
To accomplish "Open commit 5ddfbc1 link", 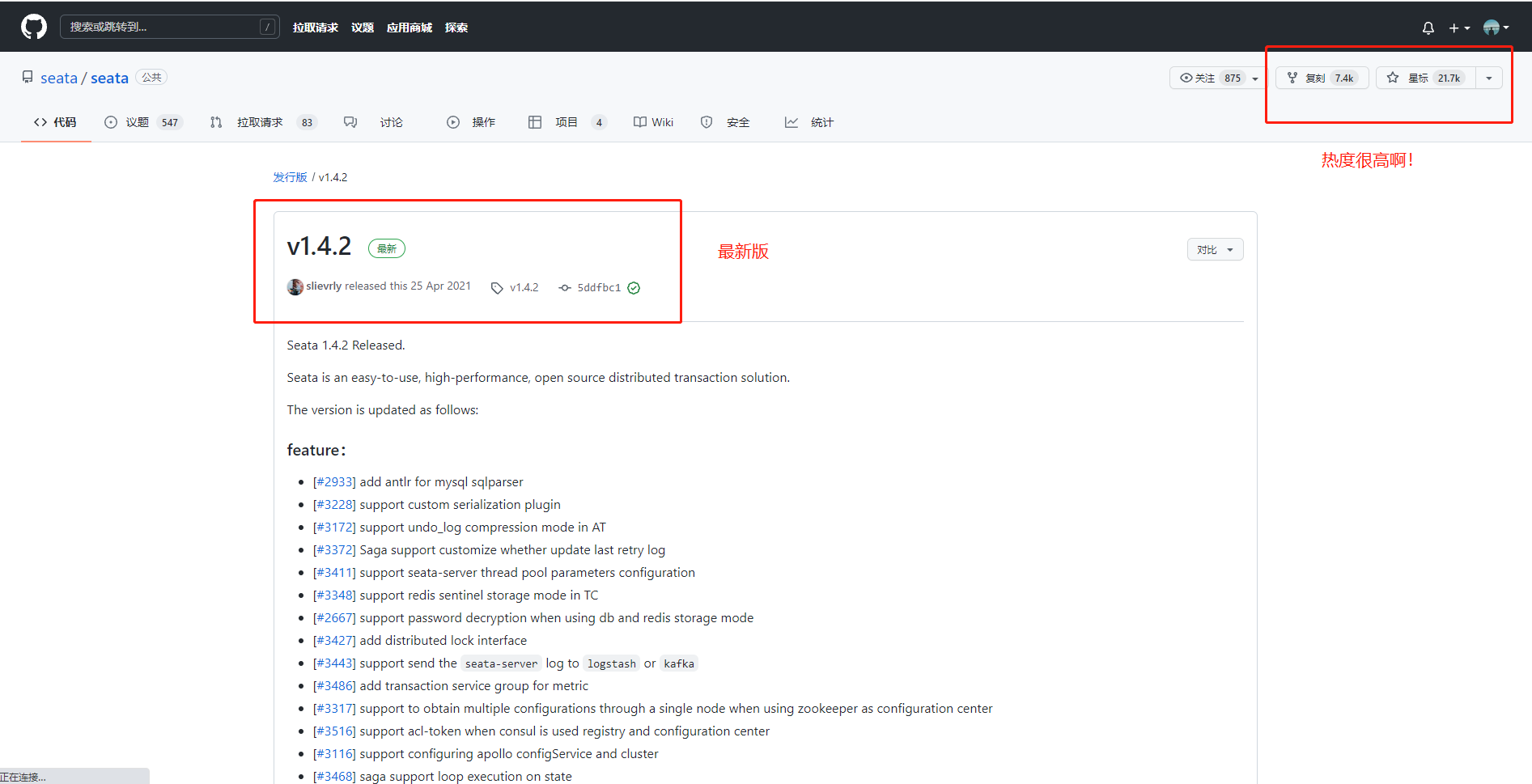I will (599, 287).
